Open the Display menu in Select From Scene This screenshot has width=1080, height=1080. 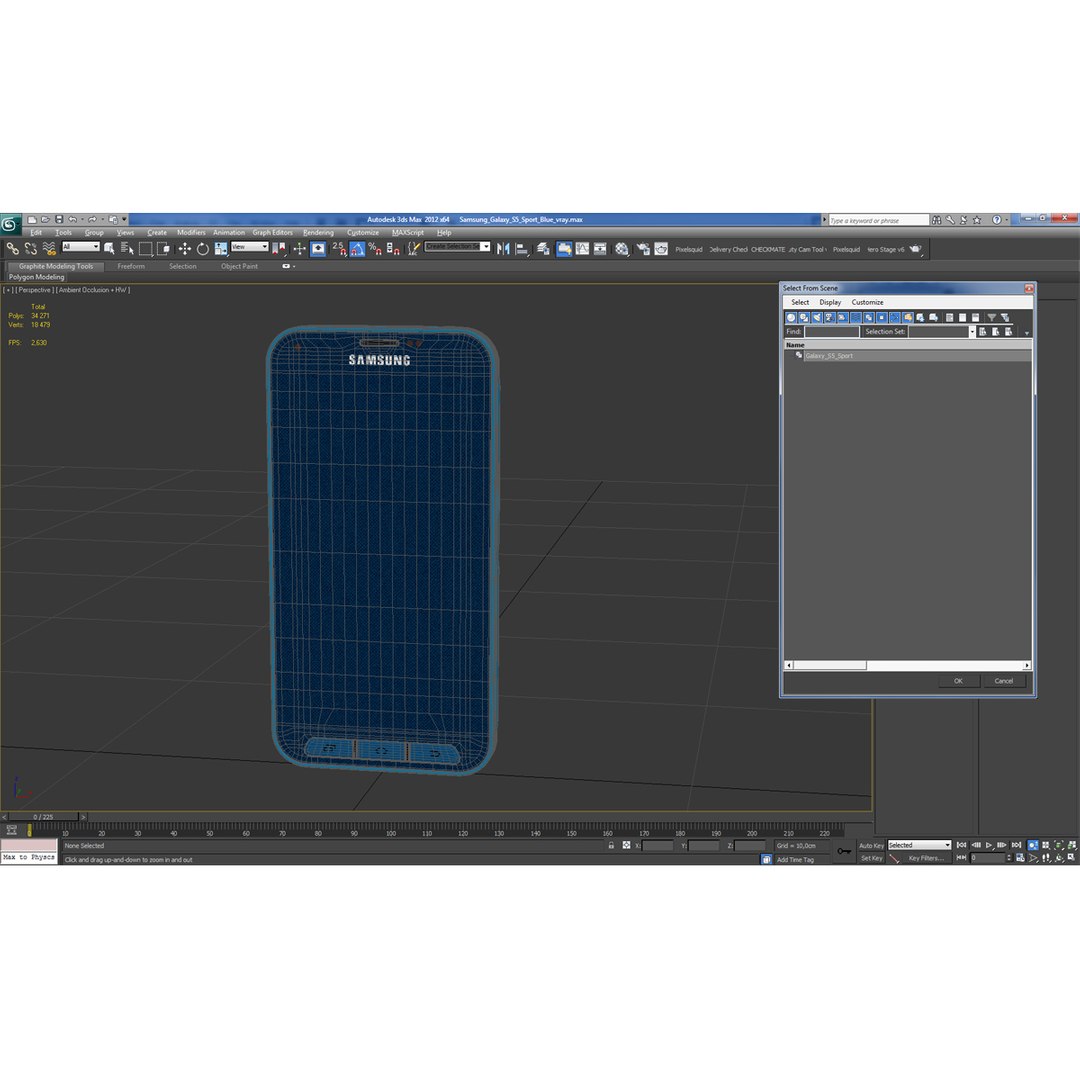tap(830, 302)
